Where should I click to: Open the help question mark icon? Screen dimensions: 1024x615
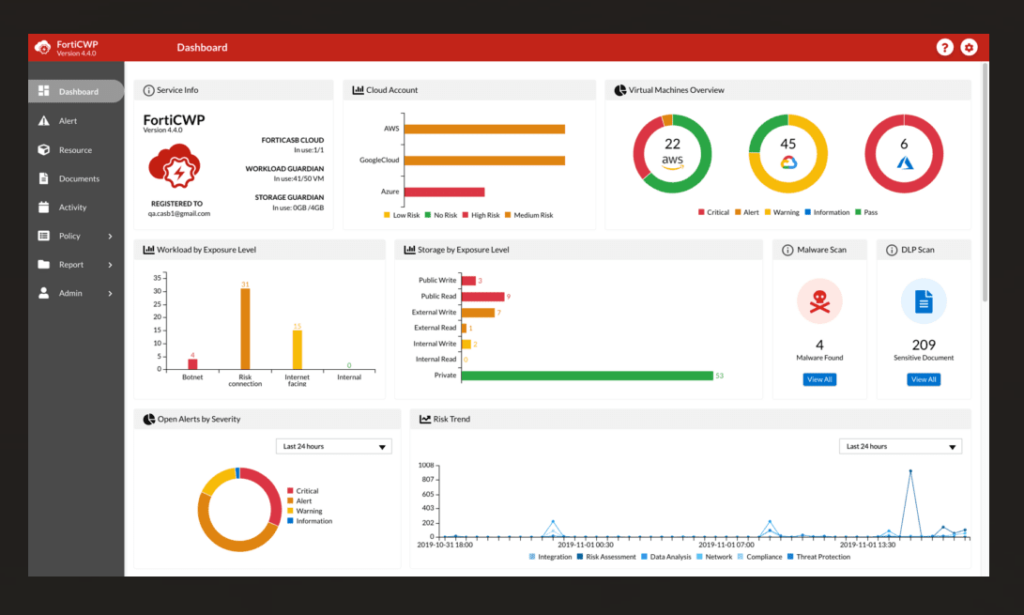(944, 47)
